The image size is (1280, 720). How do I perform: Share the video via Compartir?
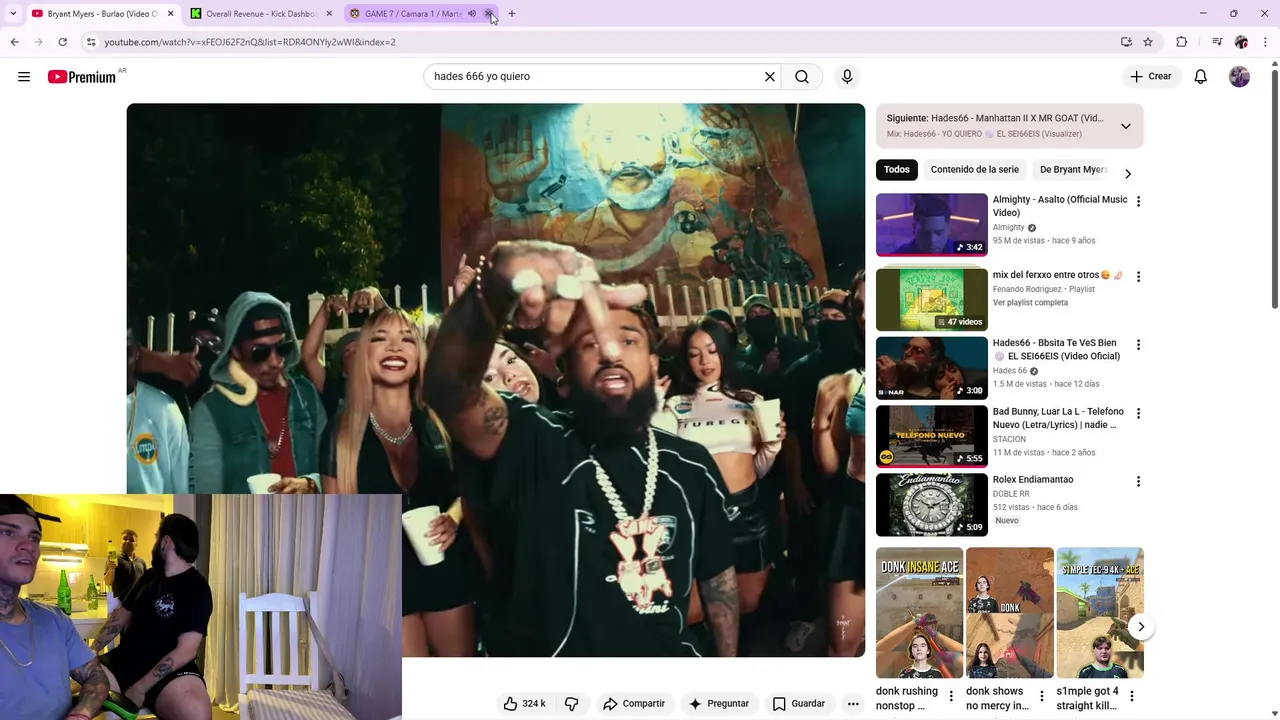tap(634, 704)
